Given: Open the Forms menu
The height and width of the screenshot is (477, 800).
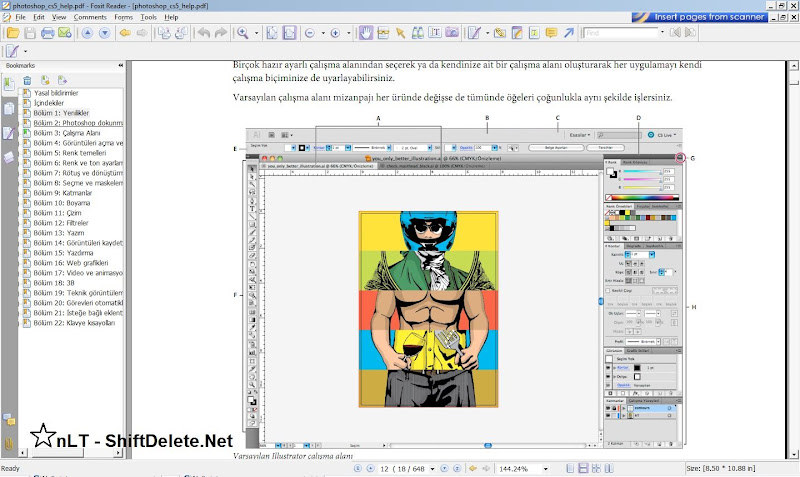Looking at the screenshot, I should click(x=123, y=17).
